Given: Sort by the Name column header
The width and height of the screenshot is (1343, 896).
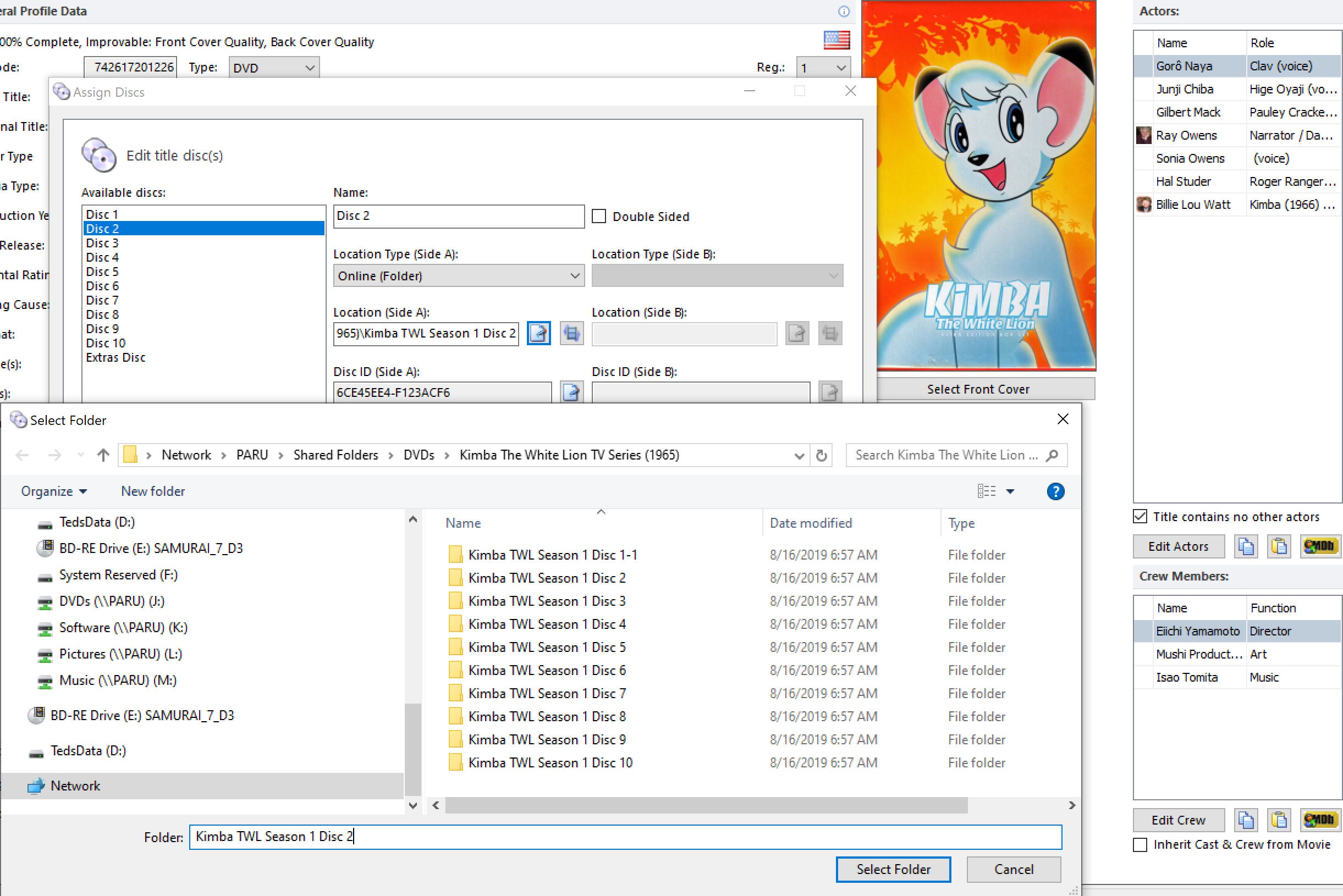Looking at the screenshot, I should point(601,523).
